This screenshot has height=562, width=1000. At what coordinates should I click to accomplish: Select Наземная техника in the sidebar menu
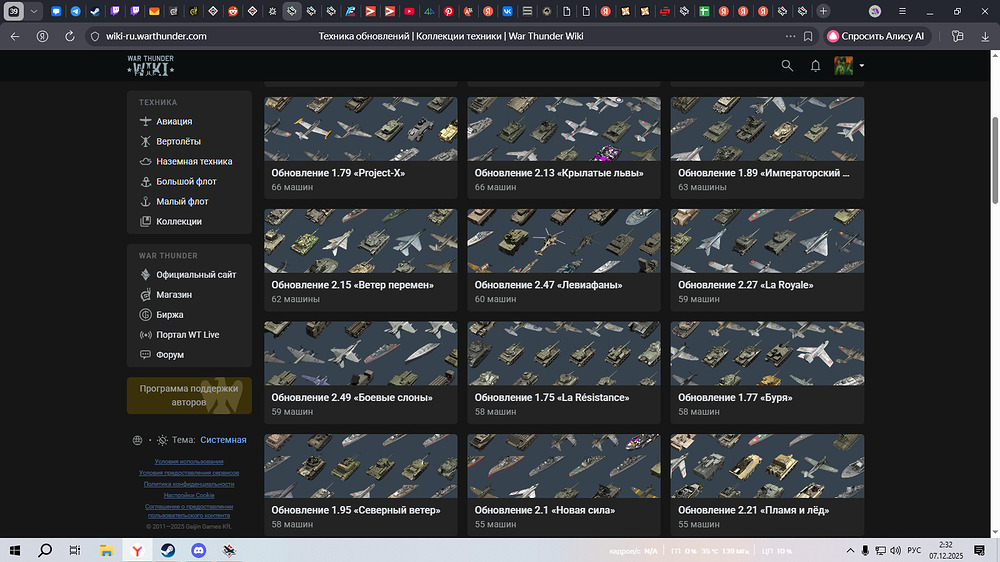click(193, 162)
